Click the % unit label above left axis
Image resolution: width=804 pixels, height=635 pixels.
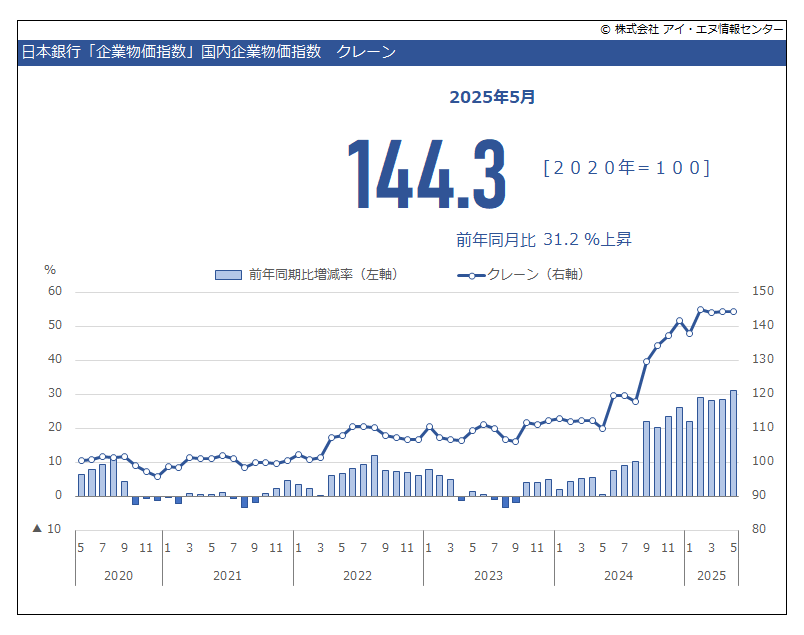point(50,269)
